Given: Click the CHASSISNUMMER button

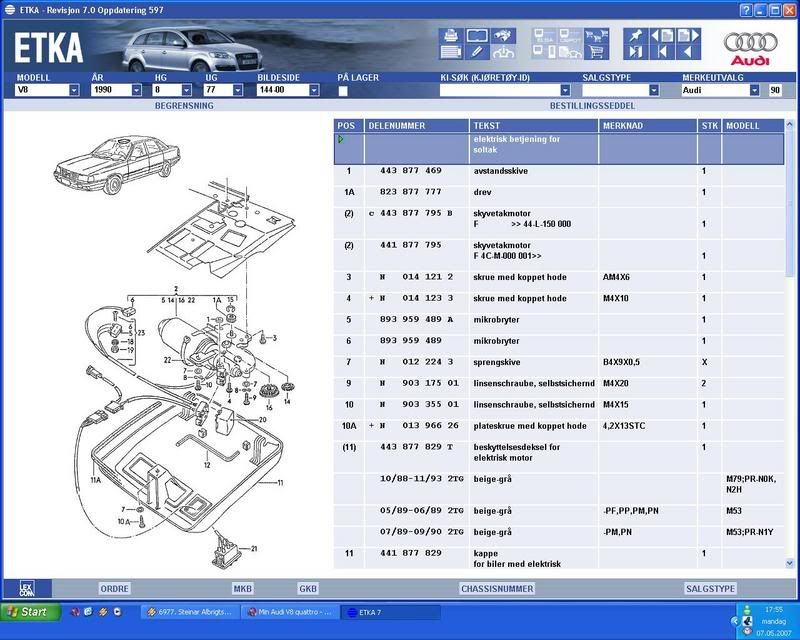Looking at the screenshot, I should pyautogui.click(x=496, y=589).
